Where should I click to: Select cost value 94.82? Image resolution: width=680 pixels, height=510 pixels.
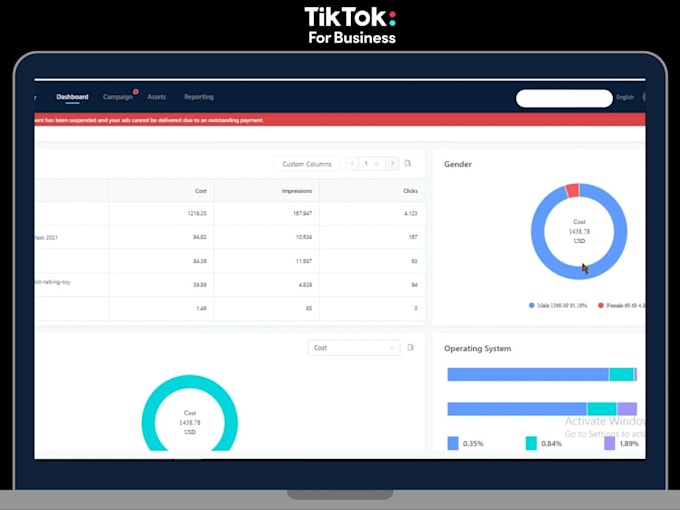click(199, 237)
